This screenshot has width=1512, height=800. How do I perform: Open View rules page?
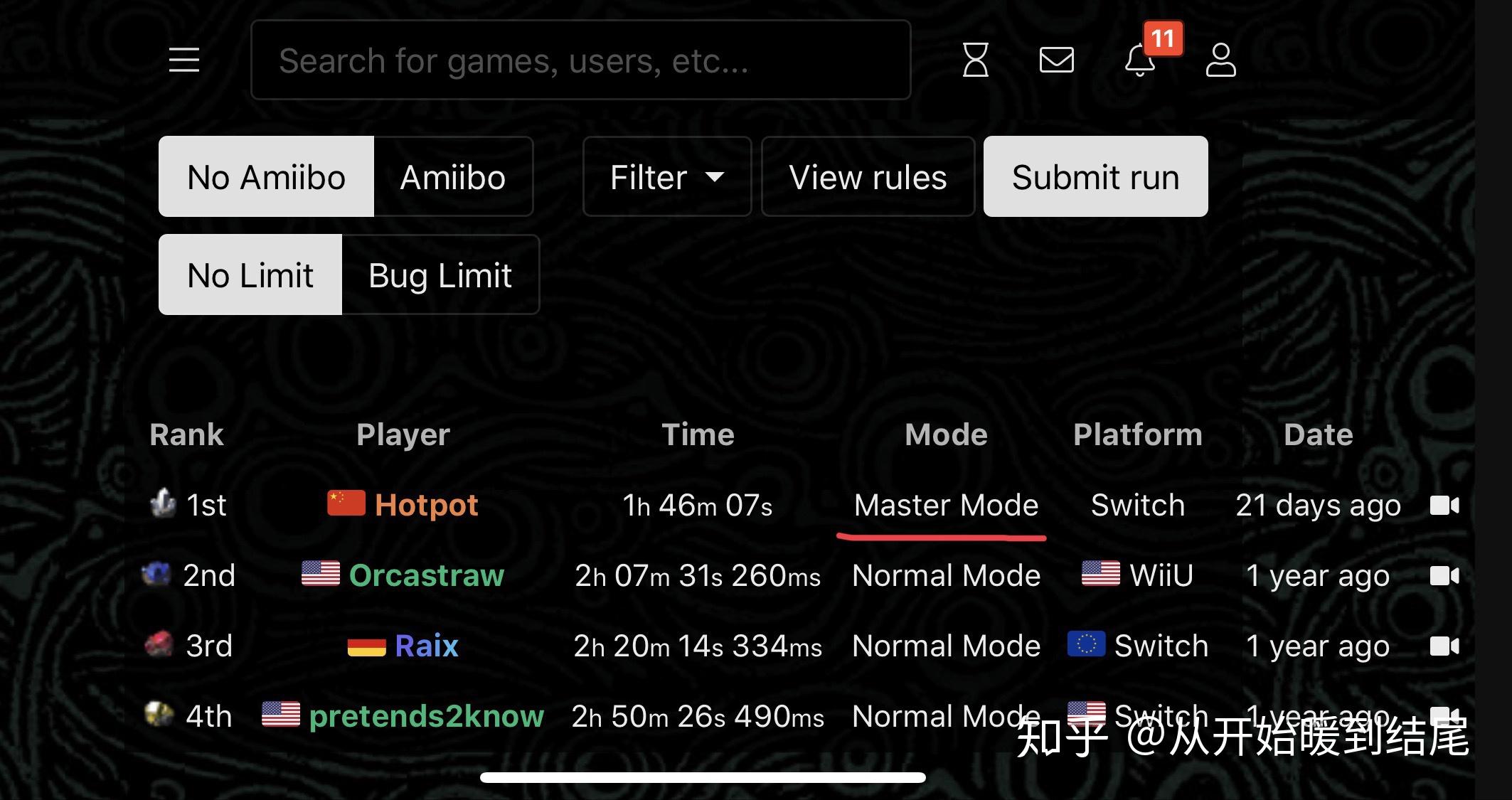coord(868,178)
